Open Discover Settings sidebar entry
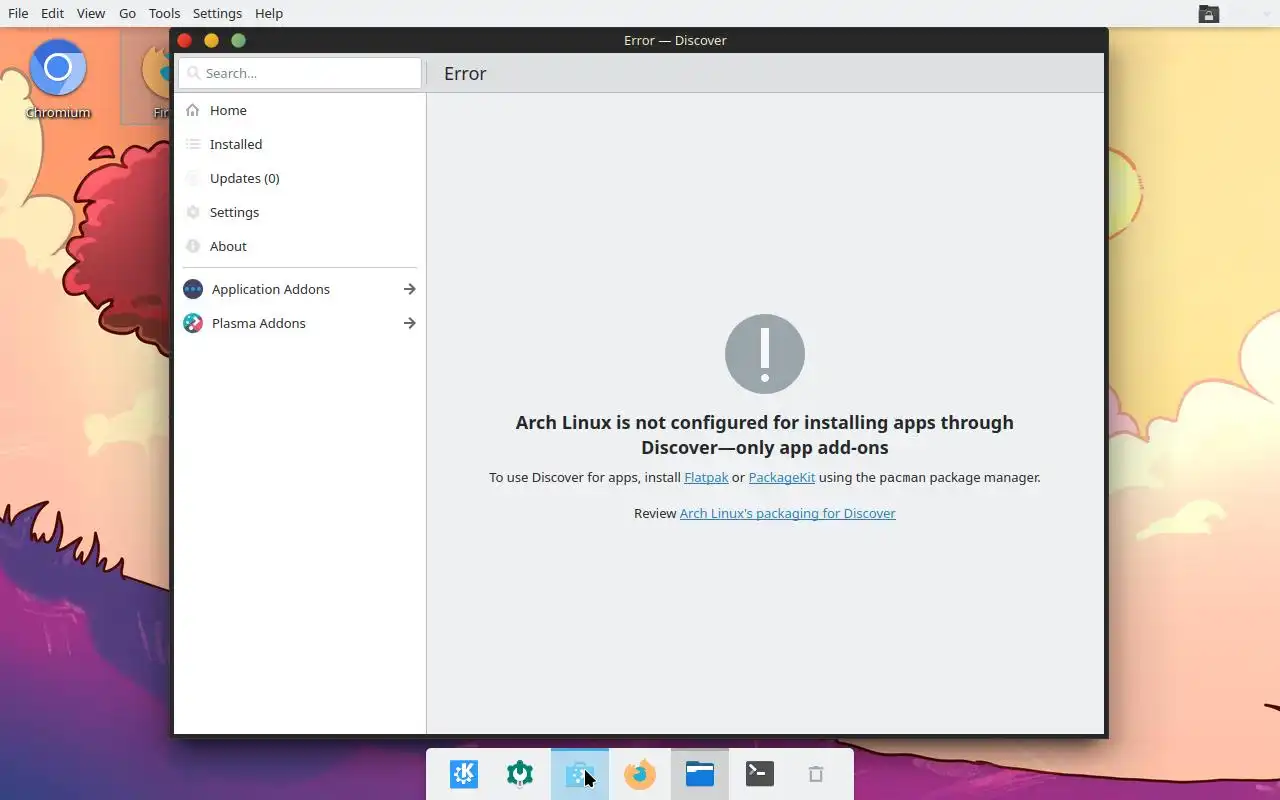Screen dimensions: 1280x800 [x=300, y=212]
